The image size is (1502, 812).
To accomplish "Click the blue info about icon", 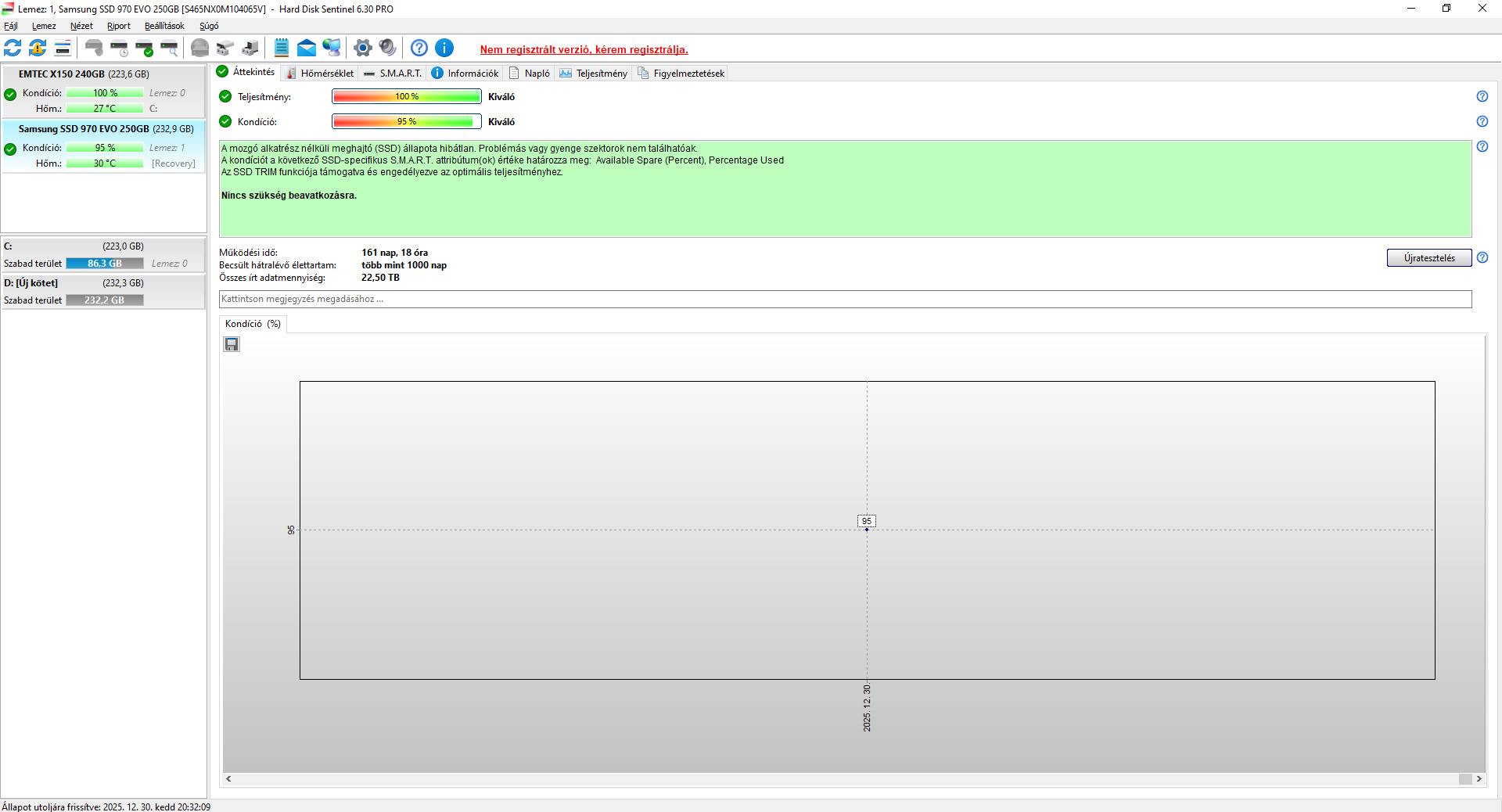I will click(444, 48).
